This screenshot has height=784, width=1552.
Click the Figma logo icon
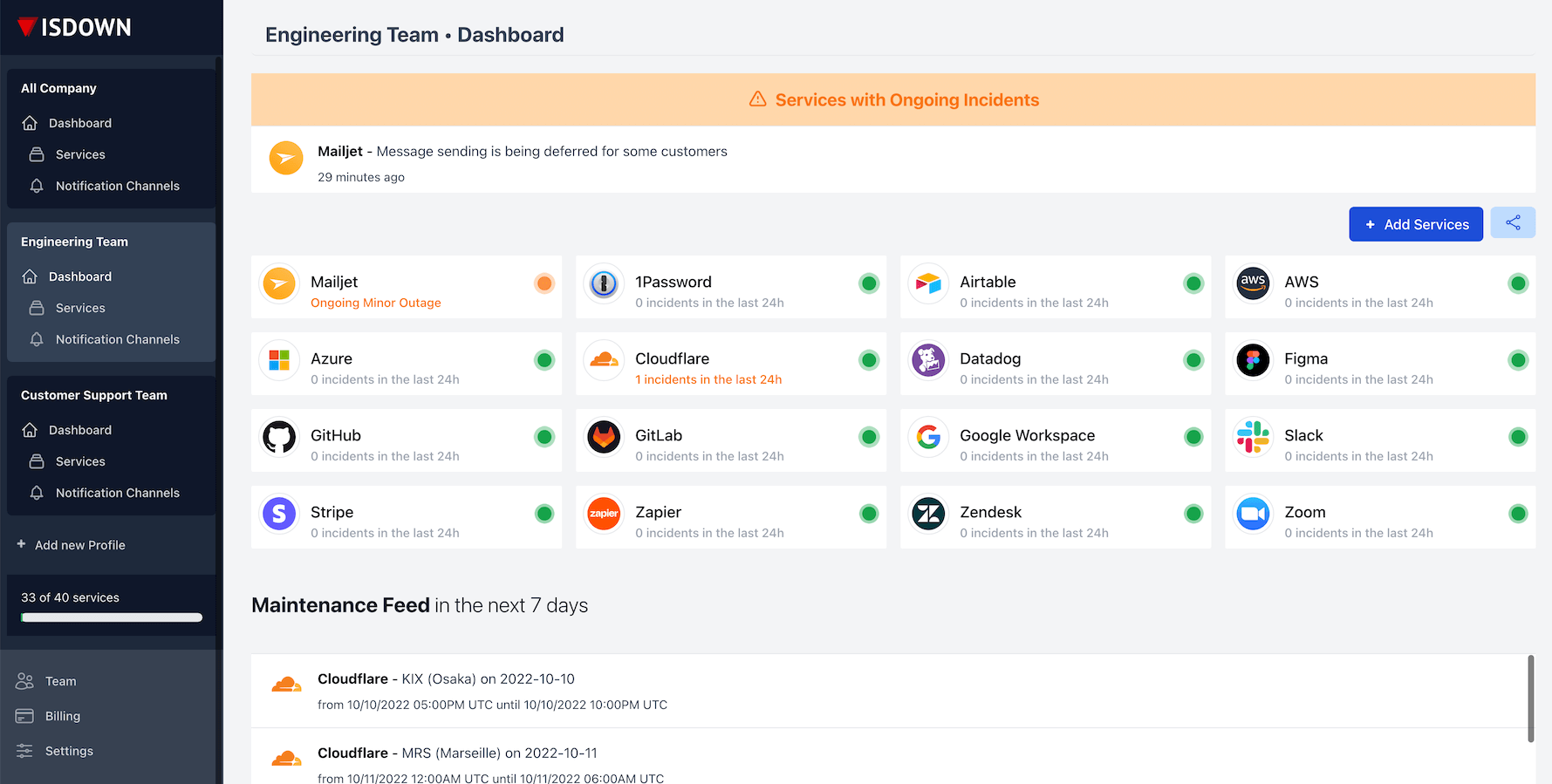tap(1253, 360)
